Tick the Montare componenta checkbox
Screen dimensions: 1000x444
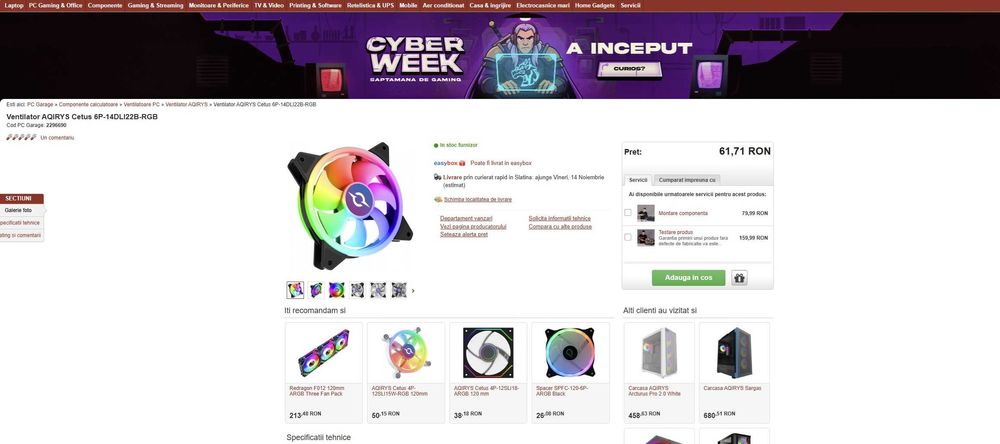coord(628,213)
